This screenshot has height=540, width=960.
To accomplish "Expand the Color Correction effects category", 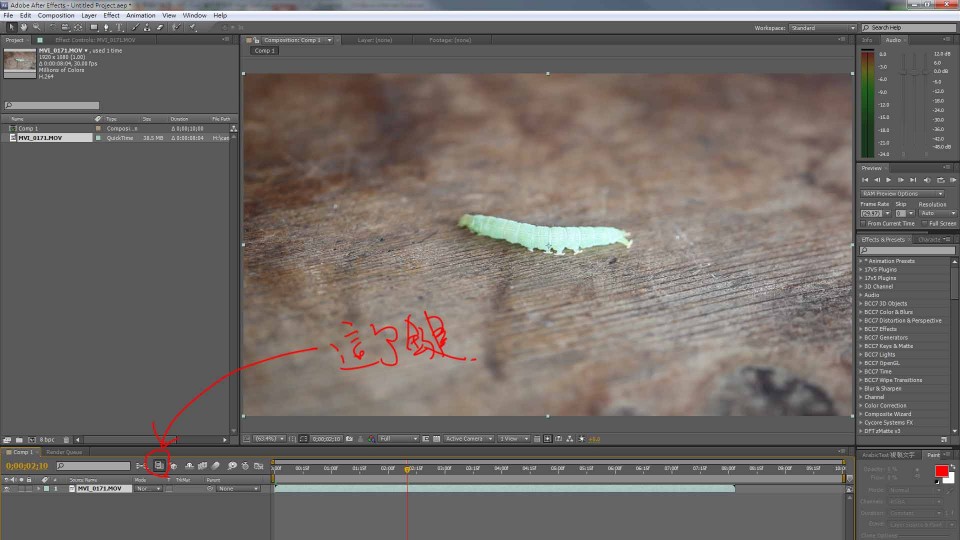I will point(860,405).
